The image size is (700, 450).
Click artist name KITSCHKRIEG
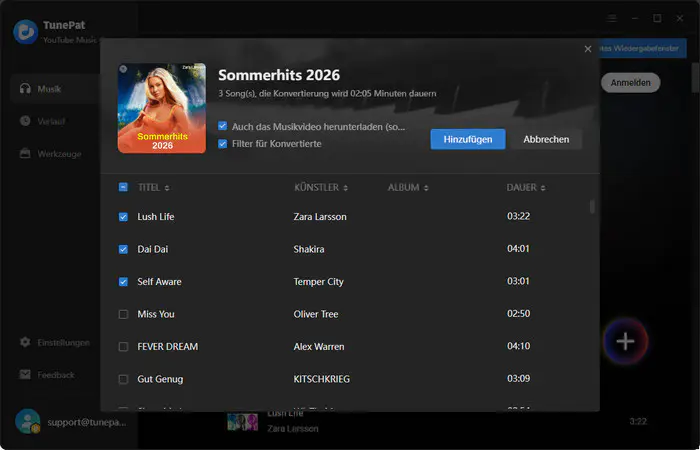321,379
